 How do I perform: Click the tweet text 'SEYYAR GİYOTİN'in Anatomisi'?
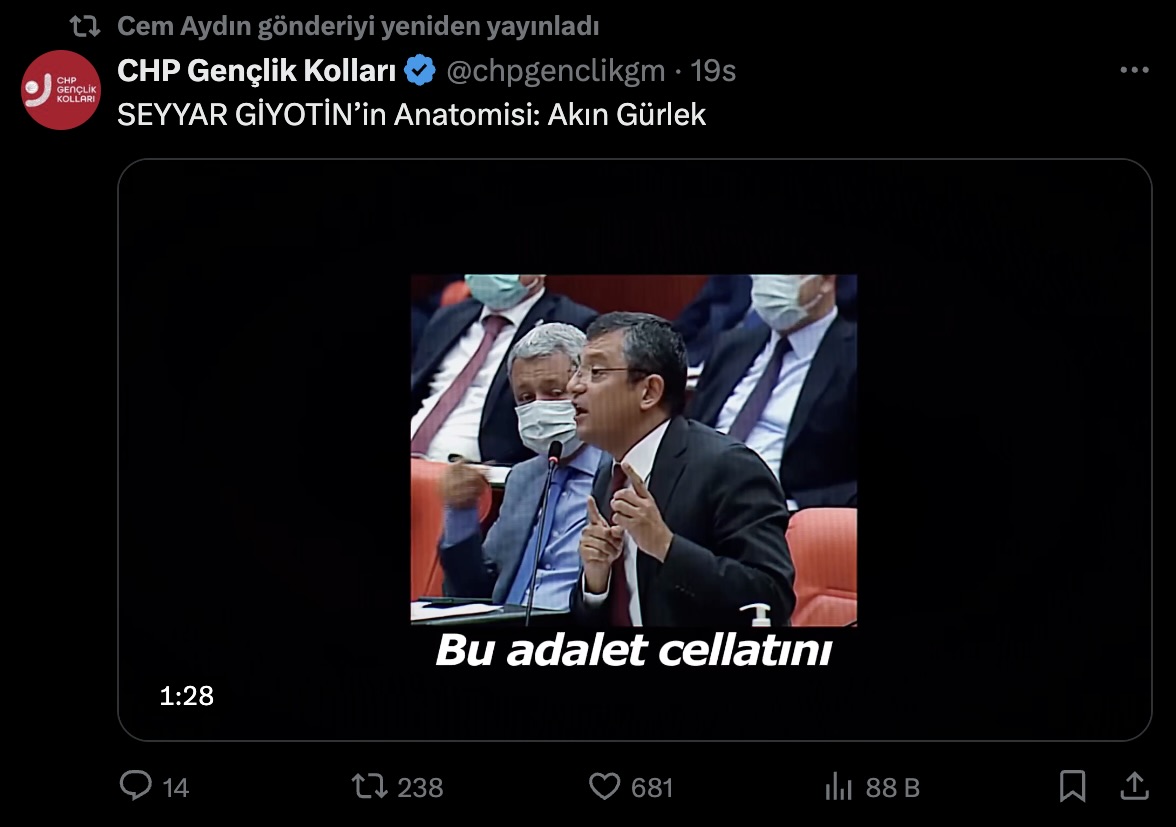point(327,115)
